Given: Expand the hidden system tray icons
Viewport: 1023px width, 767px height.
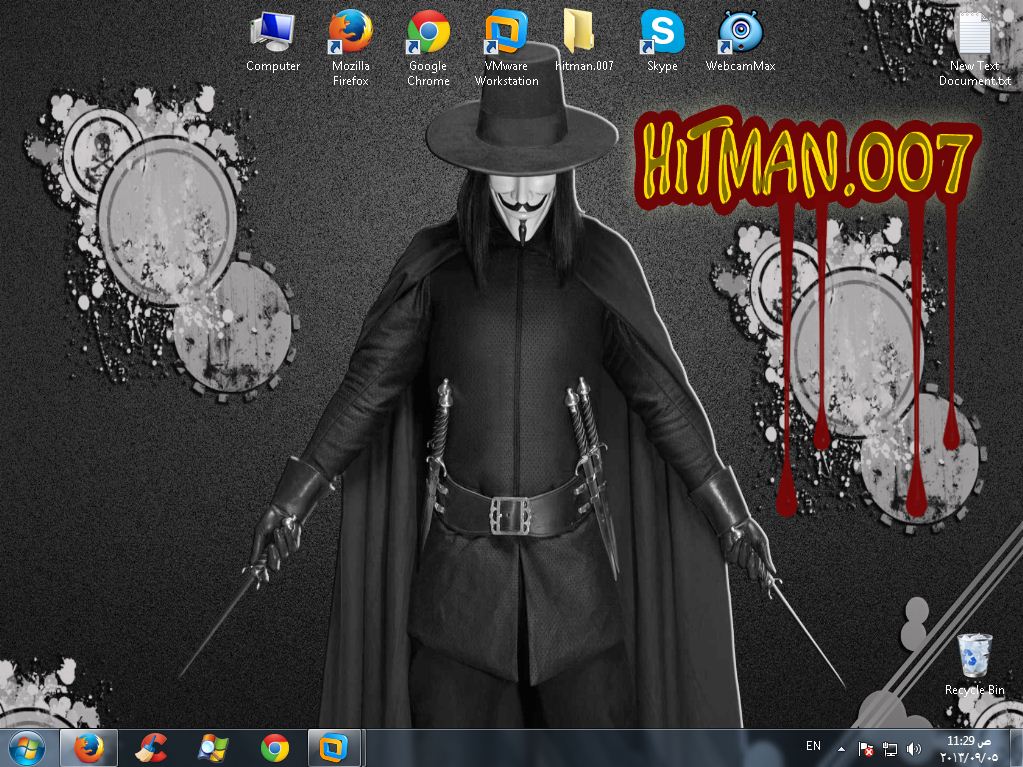Looking at the screenshot, I should pos(841,748).
